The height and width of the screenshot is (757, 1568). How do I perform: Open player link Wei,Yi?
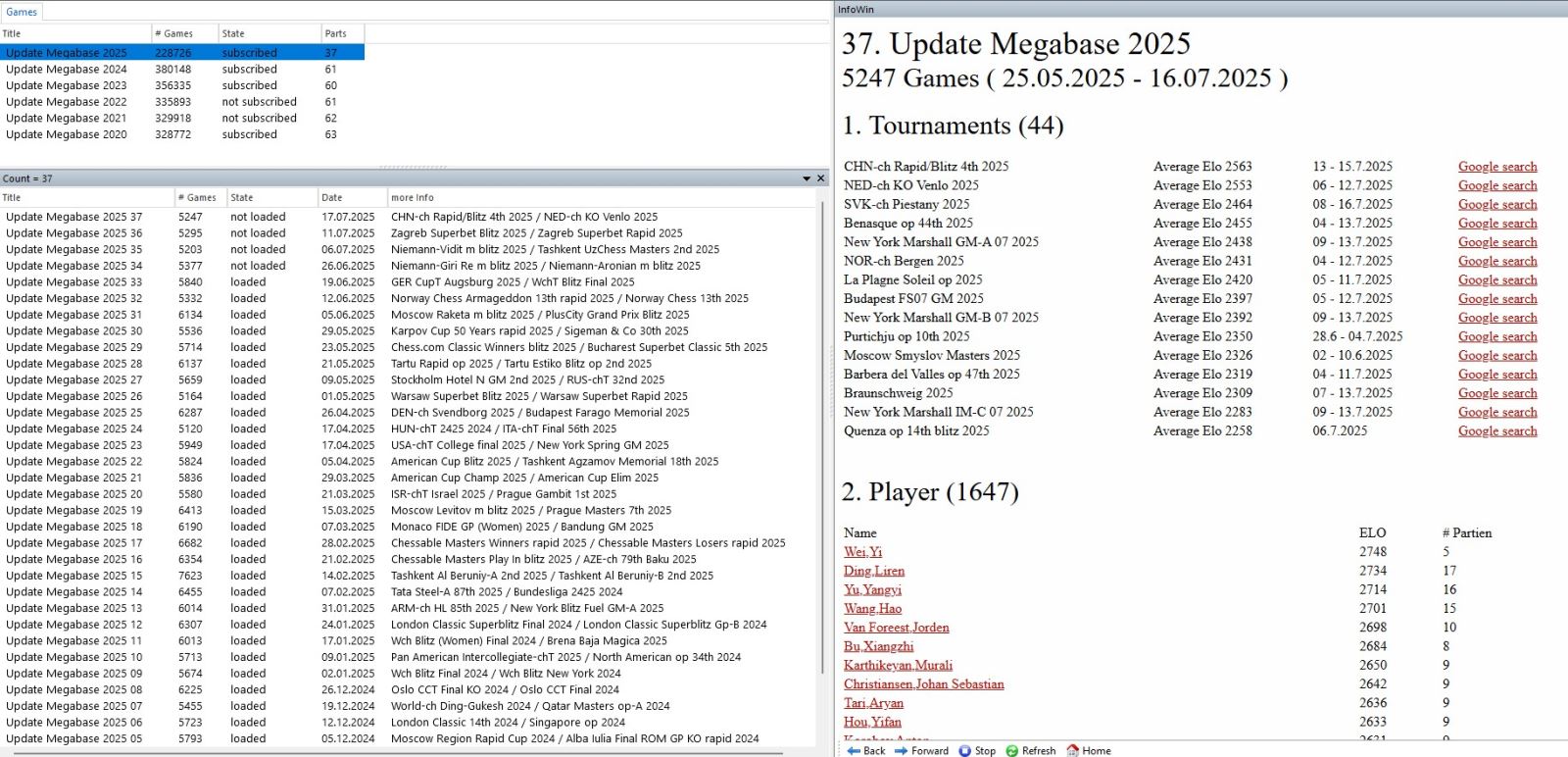pyautogui.click(x=862, y=552)
